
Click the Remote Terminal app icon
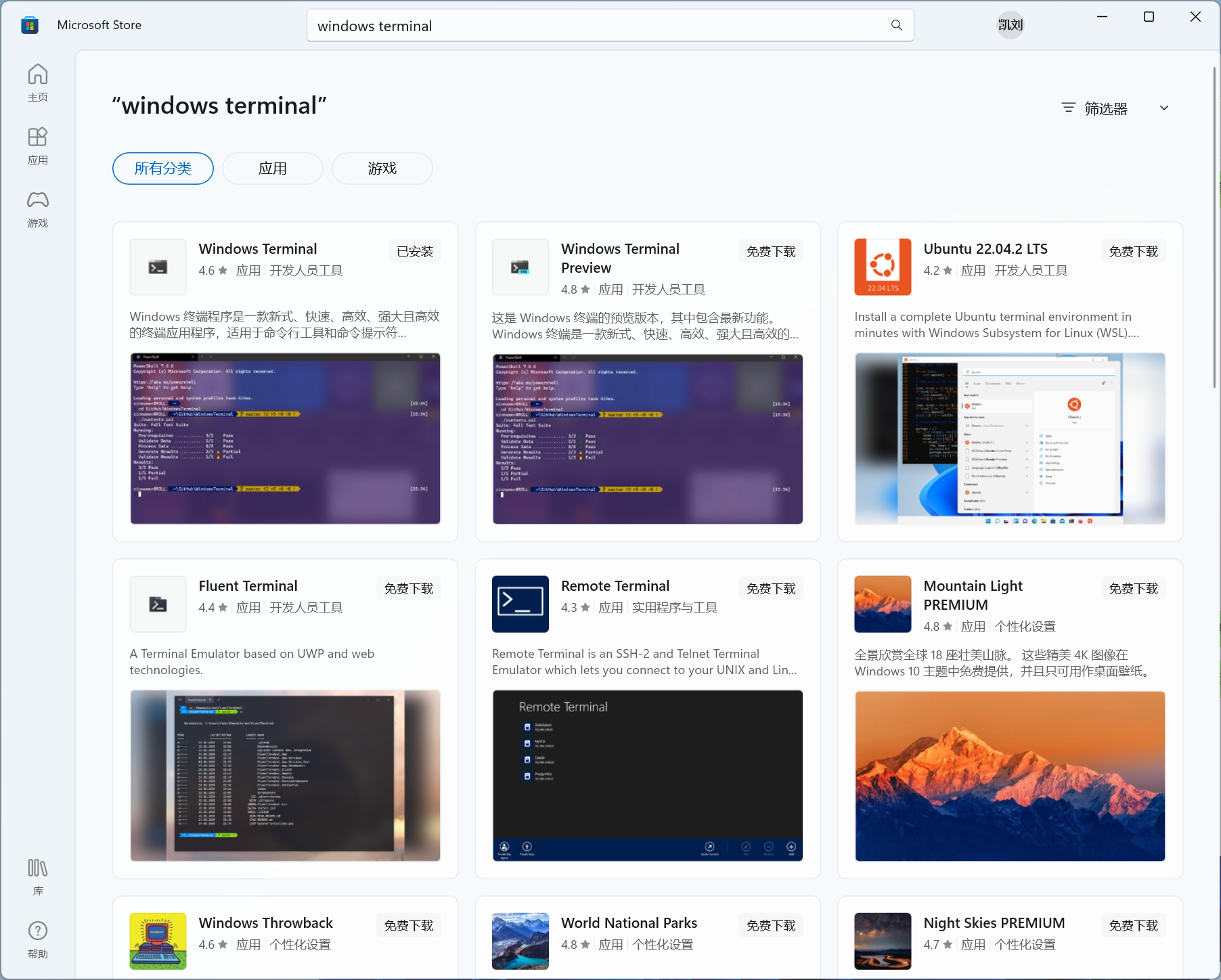[520, 604]
